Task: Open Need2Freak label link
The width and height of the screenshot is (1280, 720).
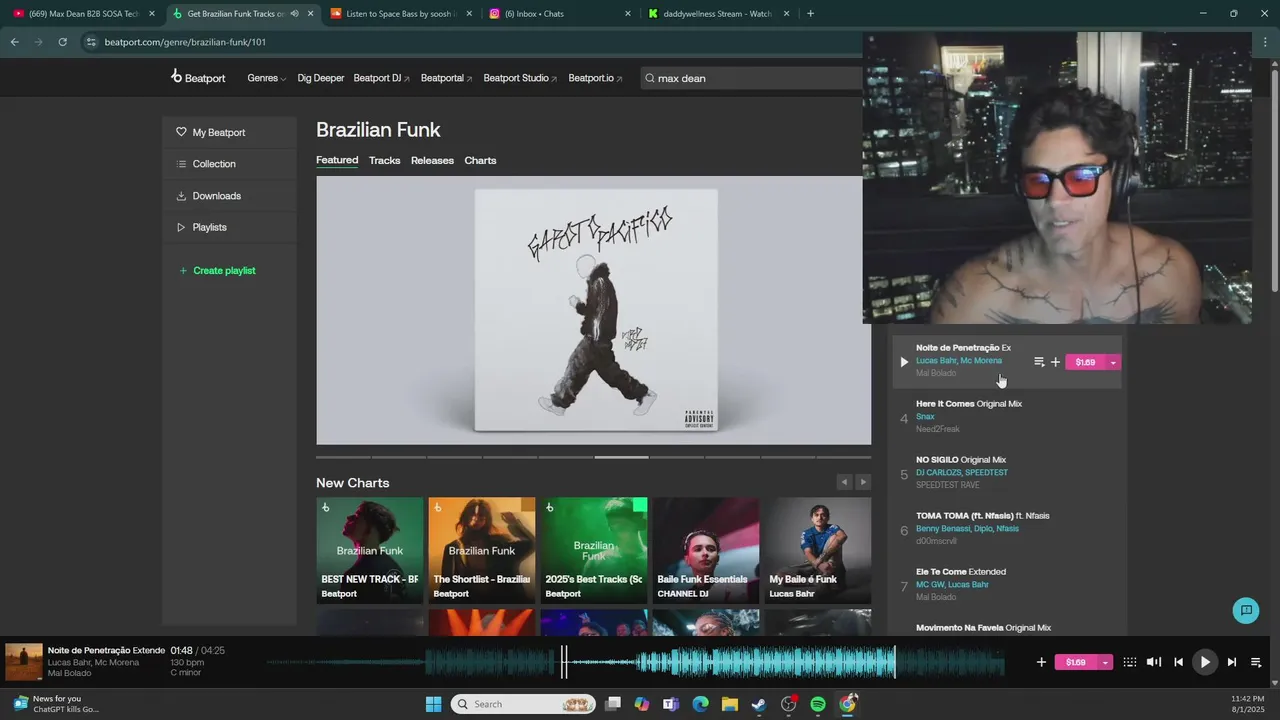Action: click(937, 429)
